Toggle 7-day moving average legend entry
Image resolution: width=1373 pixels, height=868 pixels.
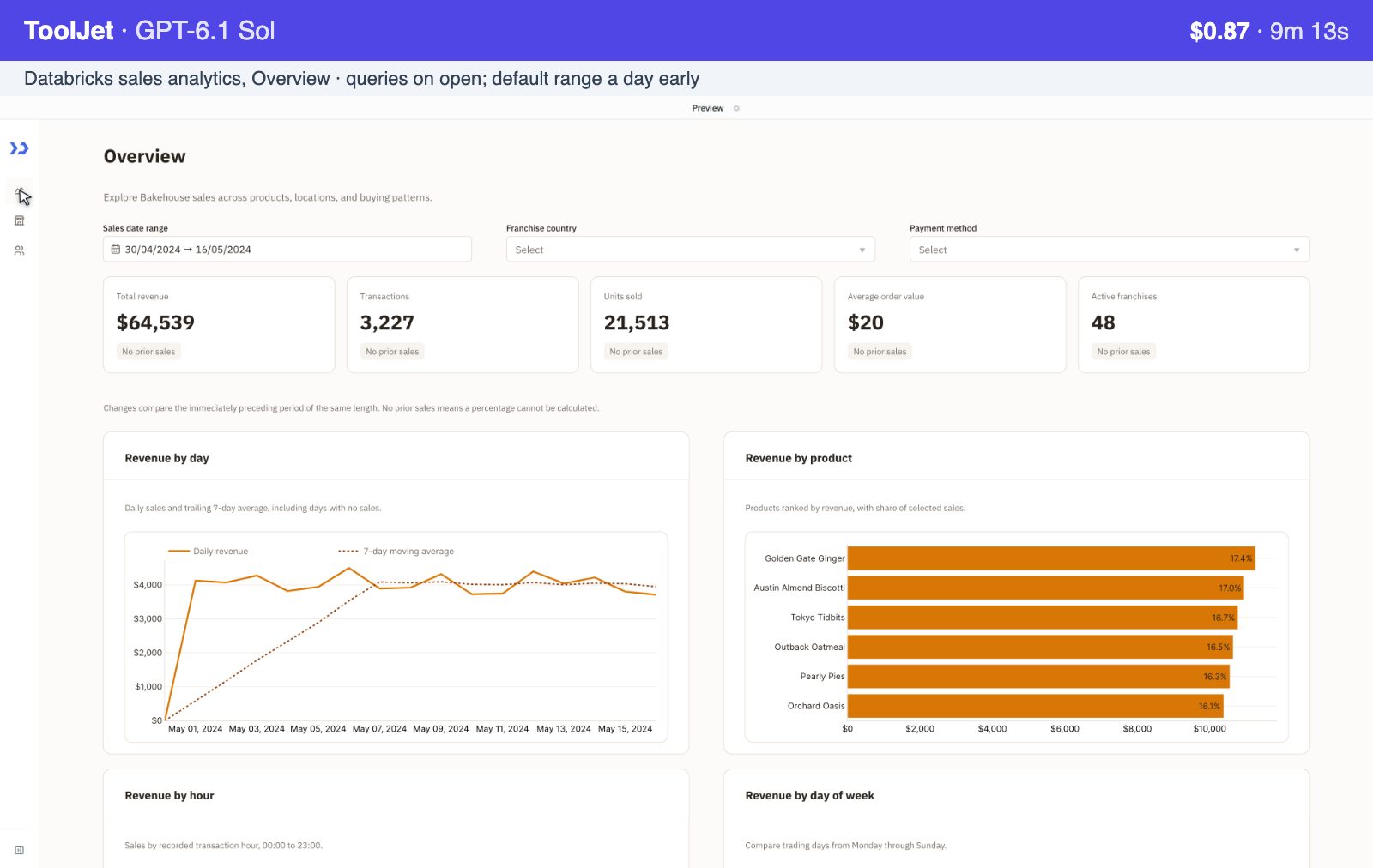point(396,552)
